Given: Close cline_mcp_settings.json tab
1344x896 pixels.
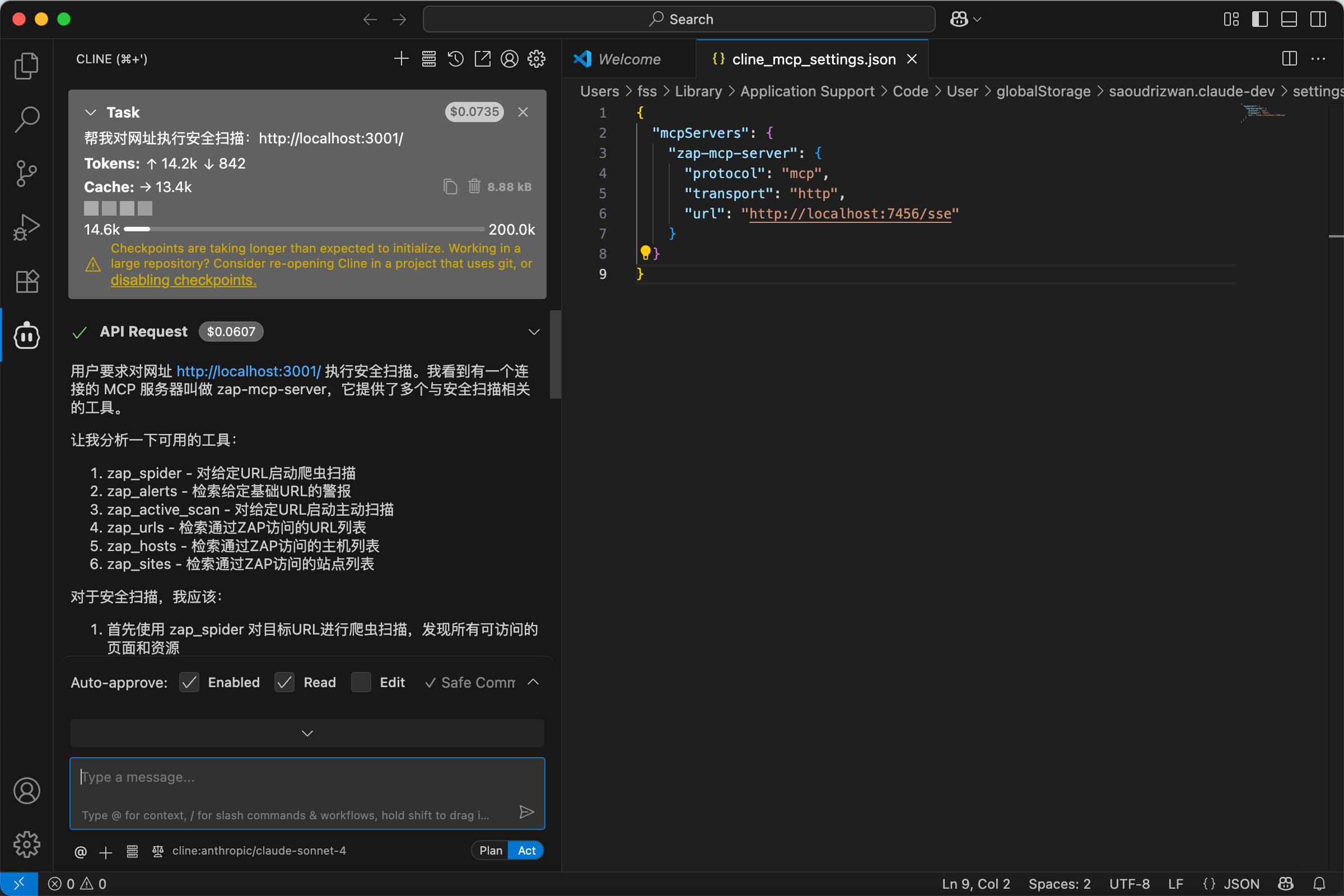Looking at the screenshot, I should pyautogui.click(x=912, y=59).
